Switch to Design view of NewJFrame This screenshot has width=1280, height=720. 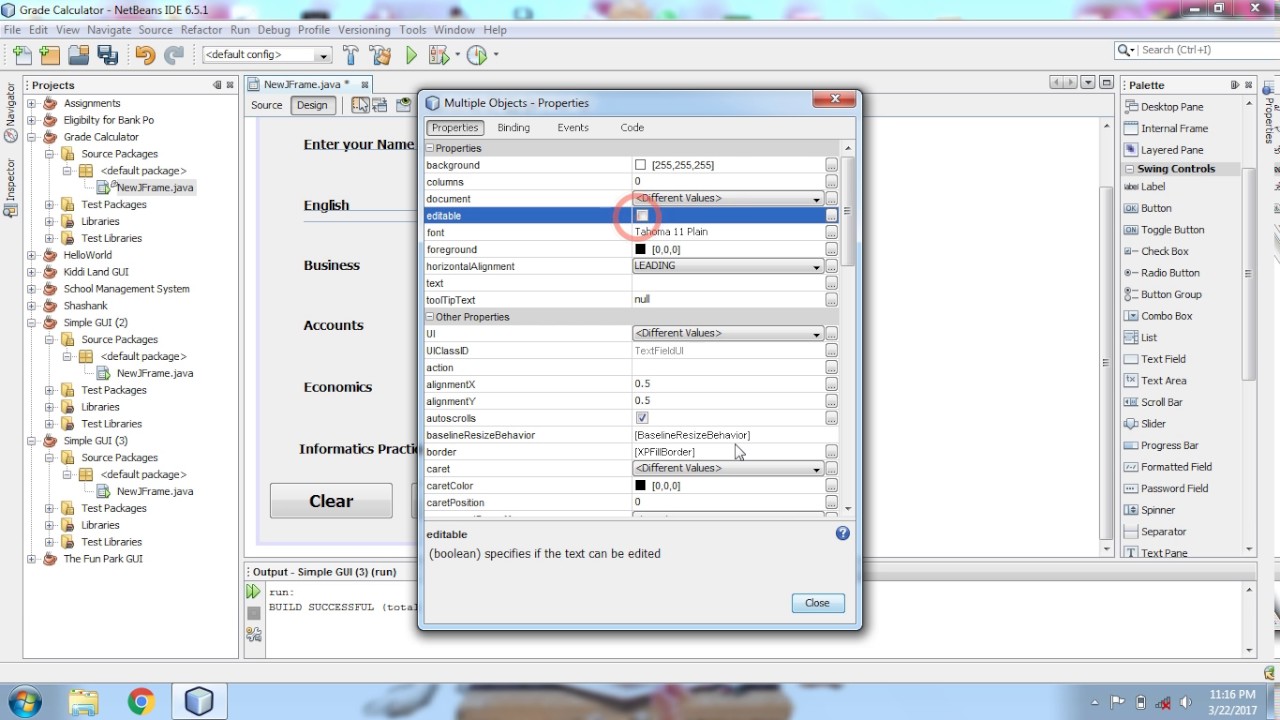click(x=312, y=105)
